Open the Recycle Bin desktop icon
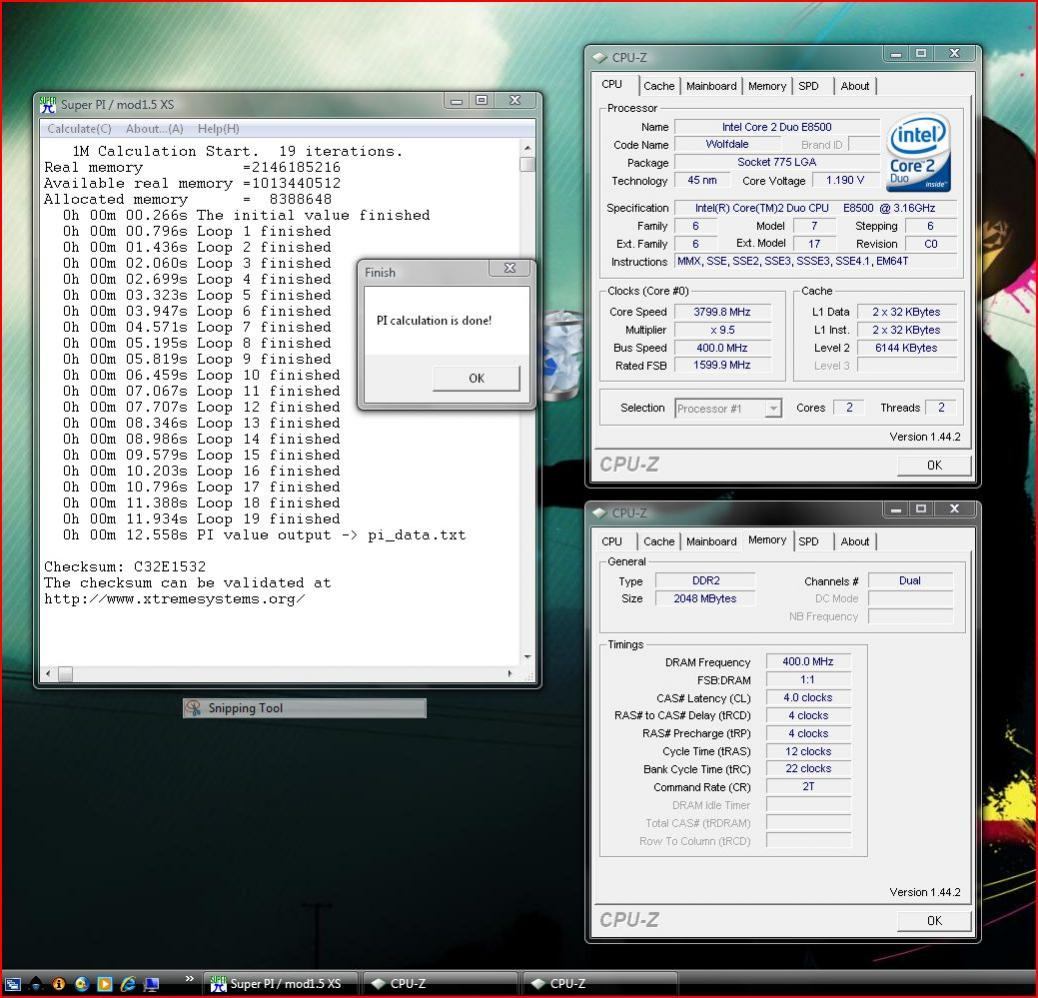This screenshot has height=998, width=1038. pos(563,356)
